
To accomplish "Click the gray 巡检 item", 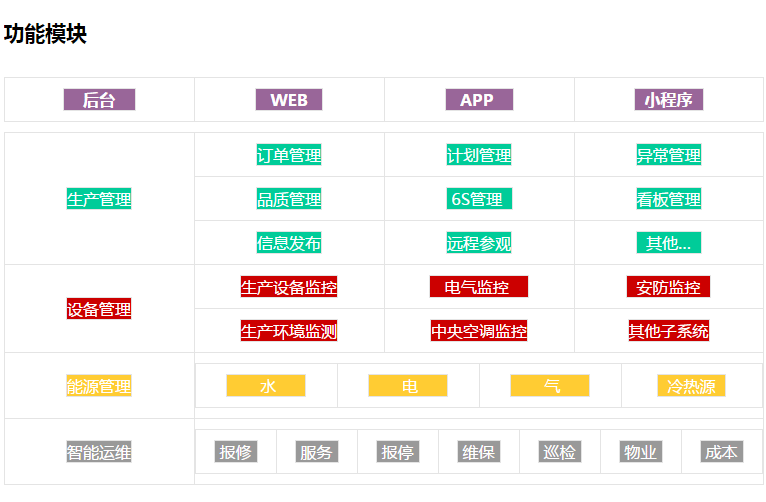I will (559, 452).
